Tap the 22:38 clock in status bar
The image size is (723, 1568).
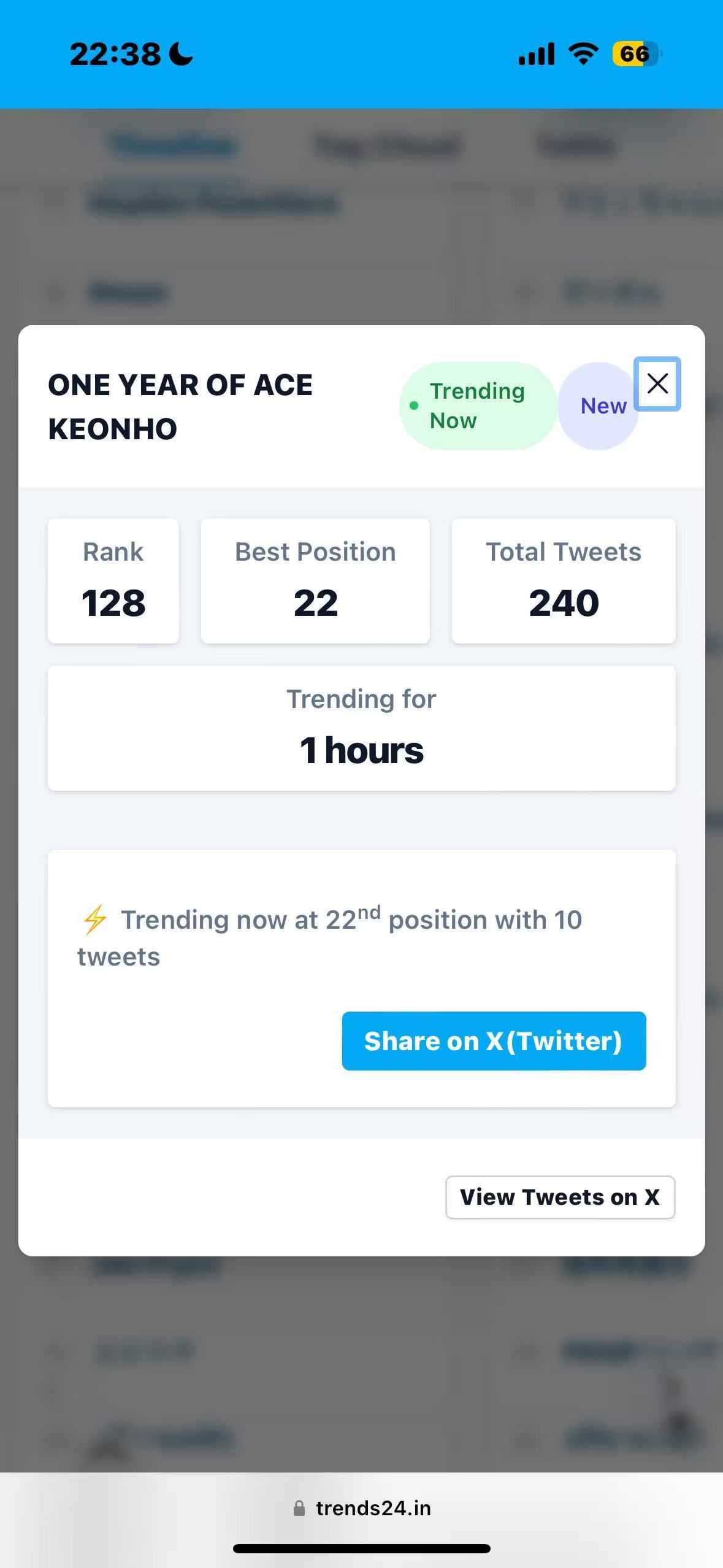click(115, 54)
